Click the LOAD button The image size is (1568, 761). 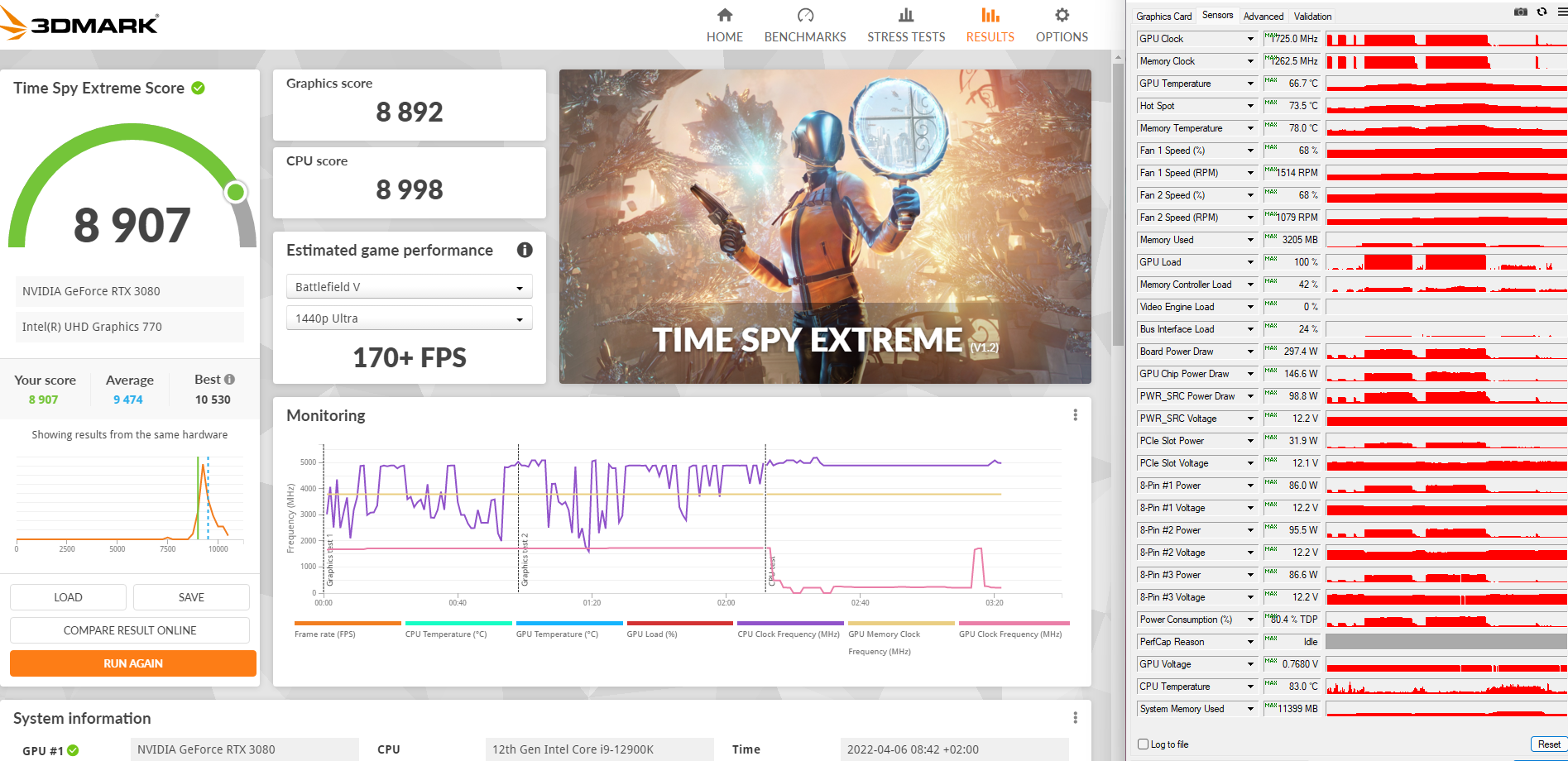[x=68, y=597]
